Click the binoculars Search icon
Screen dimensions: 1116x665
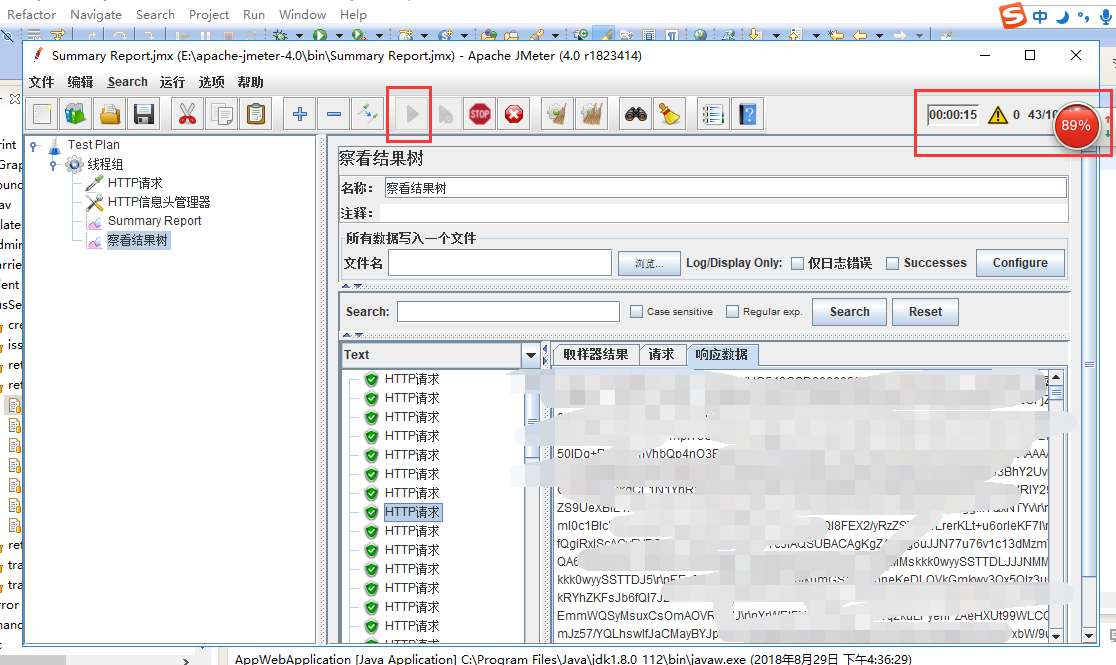(636, 114)
